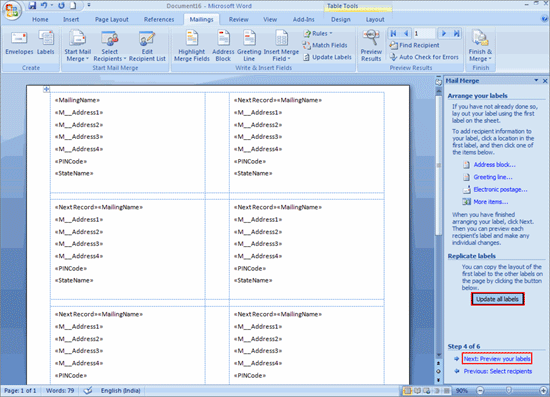Image resolution: width=550 pixels, height=397 pixels.
Task: Zoom out with minus button
Action: (x=480, y=390)
